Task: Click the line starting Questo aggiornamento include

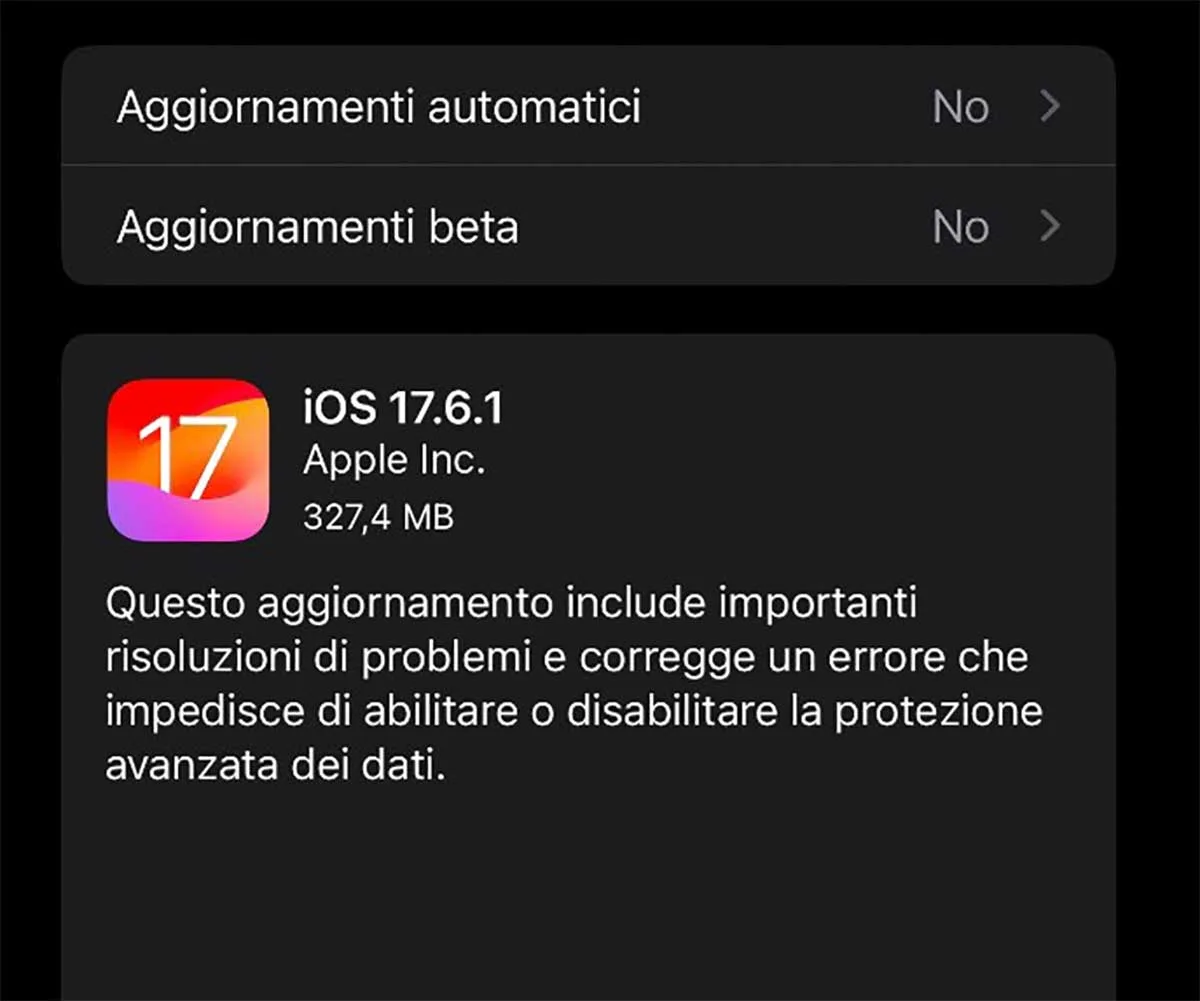Action: tap(512, 605)
